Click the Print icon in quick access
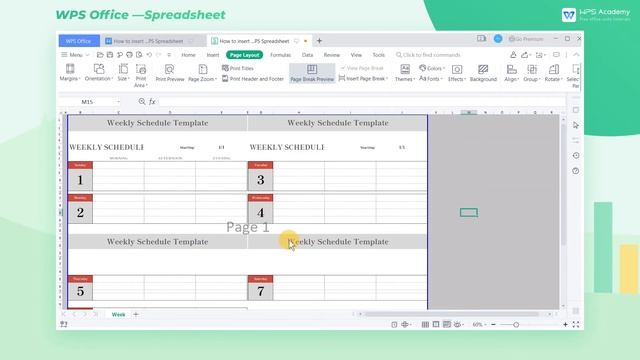The image size is (640, 360). pos(129,55)
